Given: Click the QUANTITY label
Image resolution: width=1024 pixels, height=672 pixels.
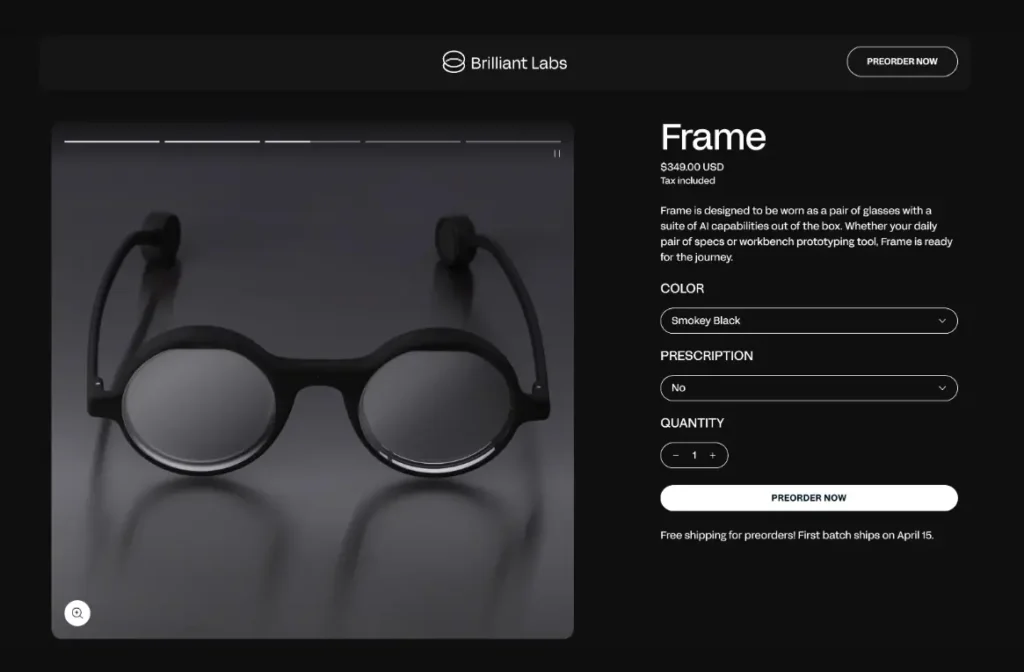Looking at the screenshot, I should tap(692, 423).
